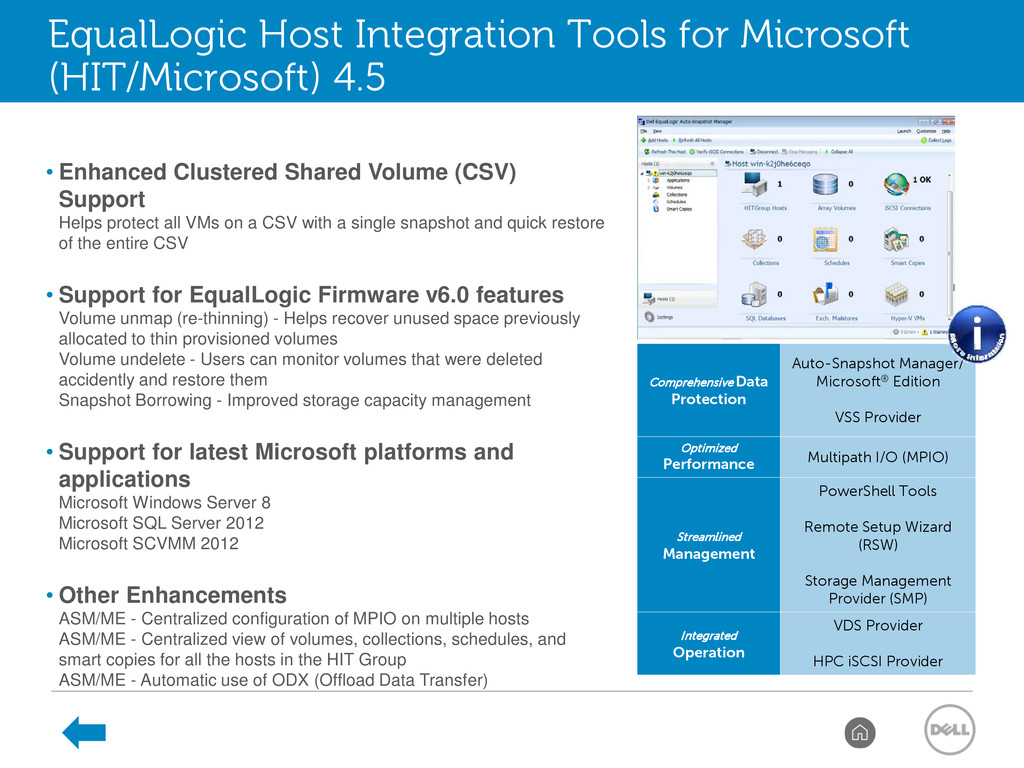Click the 1 Warning status bar indicator
This screenshot has height=768, width=1024.
[935, 332]
